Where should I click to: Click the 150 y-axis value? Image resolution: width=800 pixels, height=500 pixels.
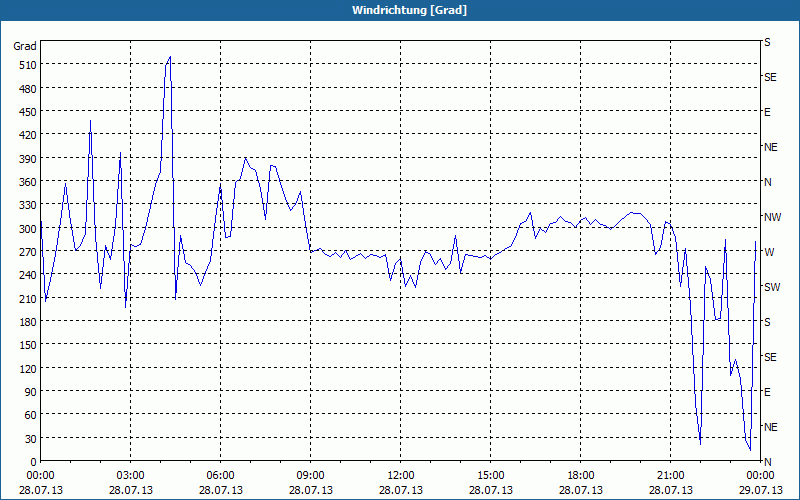(x=28, y=345)
